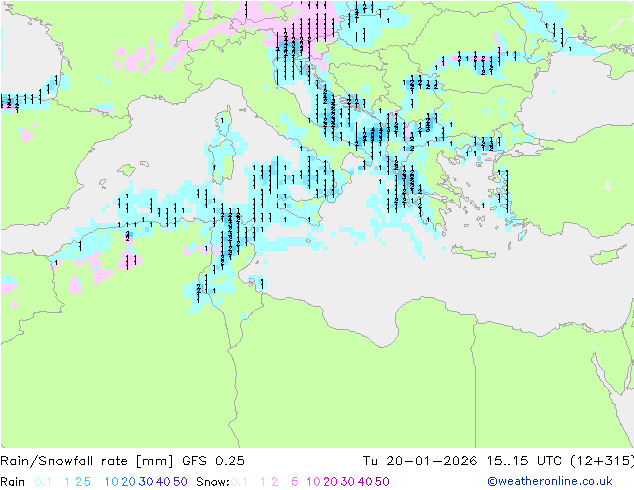The height and width of the screenshot is (490, 634).
Task: Select rain legend value 30
Action: (x=146, y=482)
